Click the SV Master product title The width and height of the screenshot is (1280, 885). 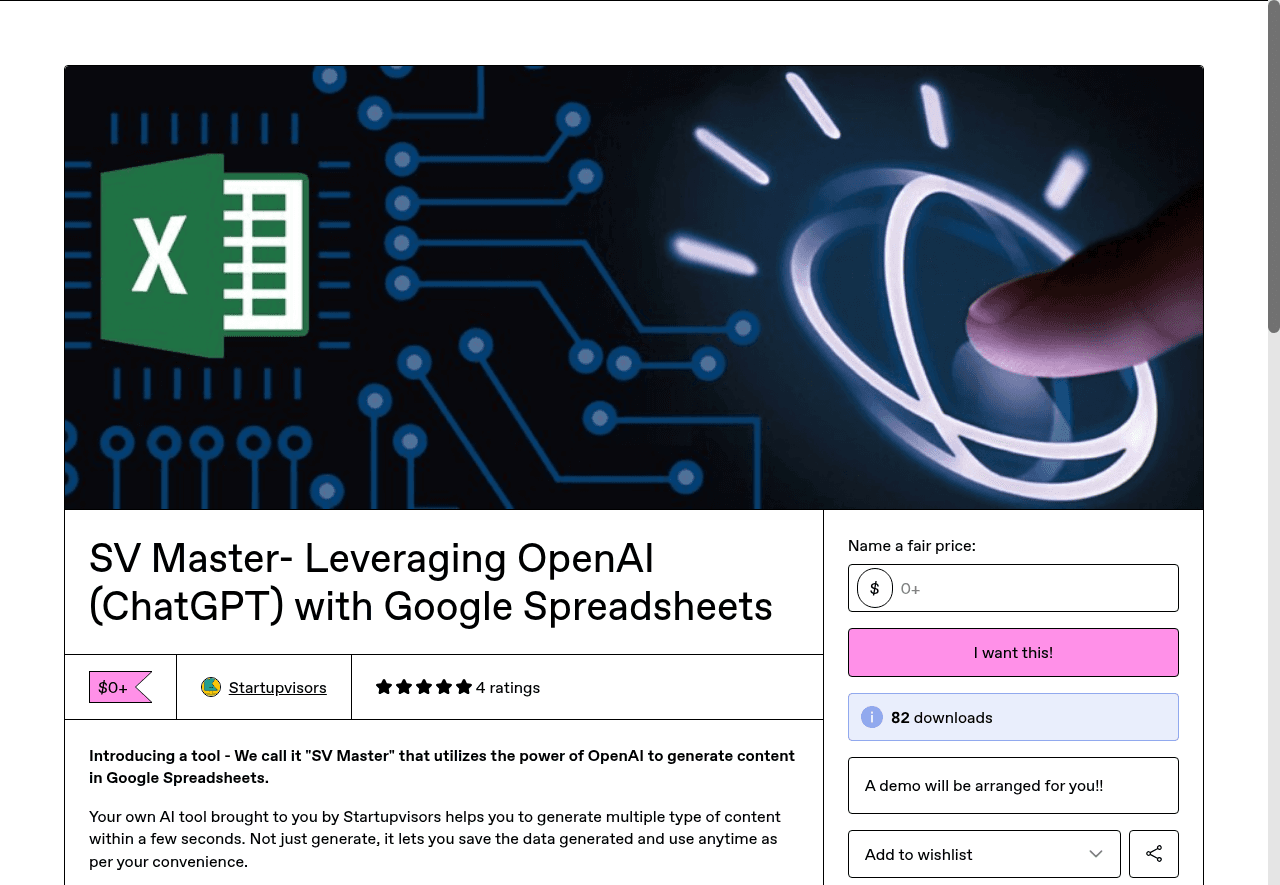[430, 582]
